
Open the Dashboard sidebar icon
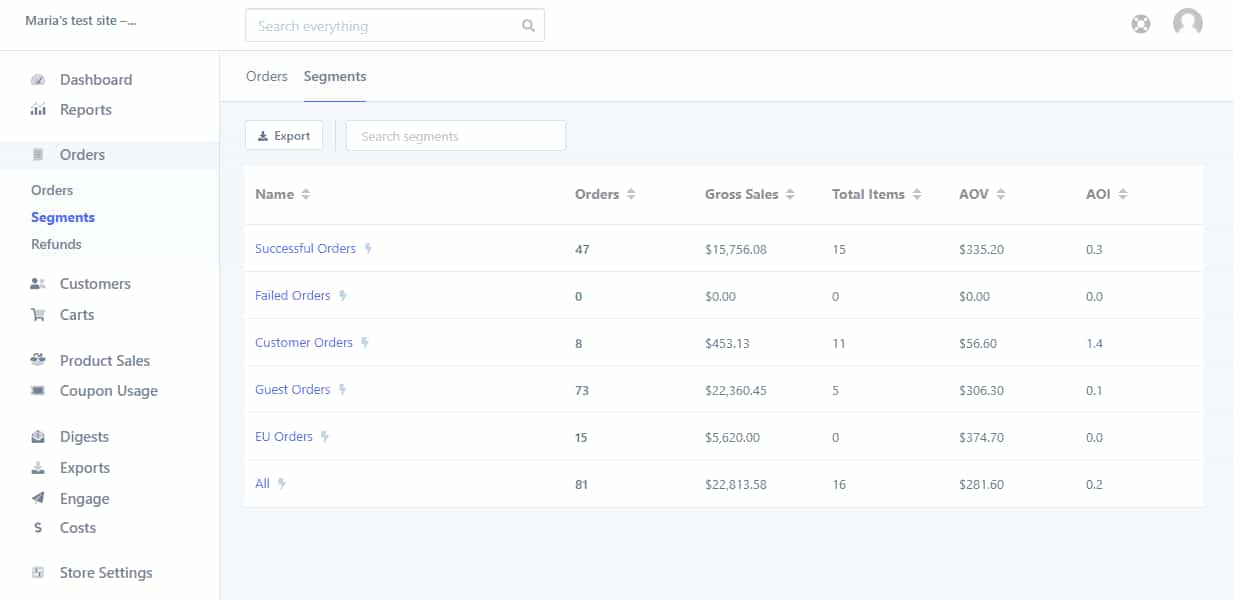(38, 80)
